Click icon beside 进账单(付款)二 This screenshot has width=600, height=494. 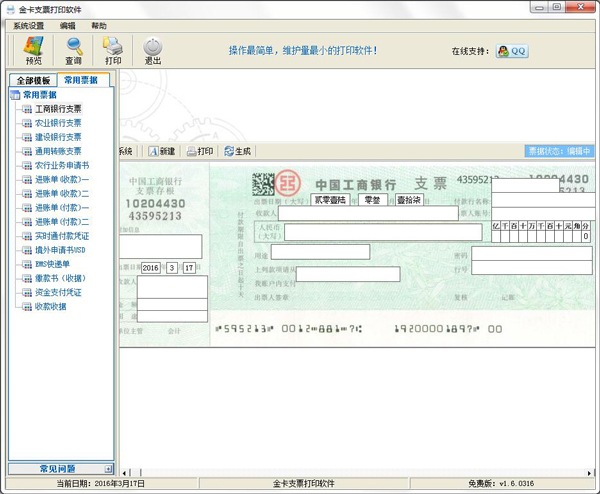click(27, 222)
